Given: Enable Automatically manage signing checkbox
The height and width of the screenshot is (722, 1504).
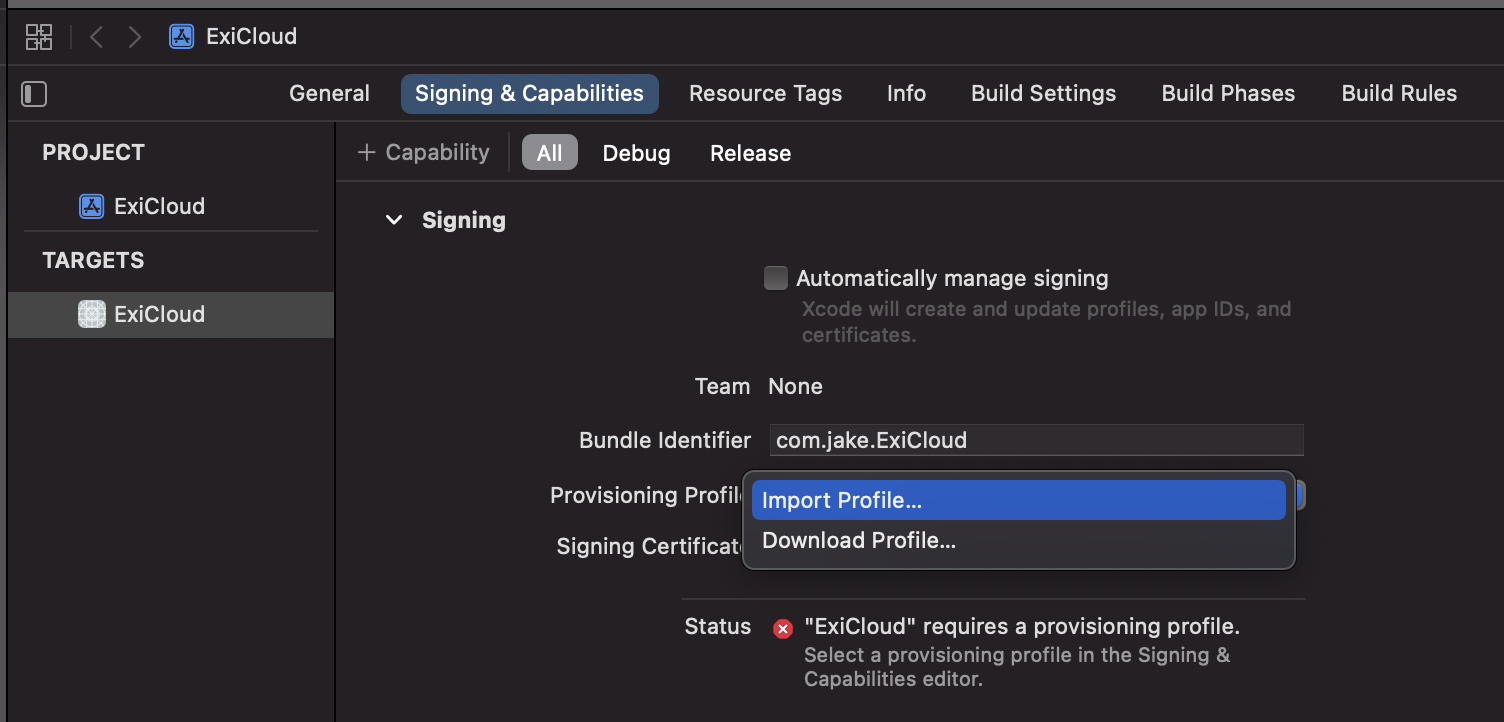Looking at the screenshot, I should coord(776,278).
